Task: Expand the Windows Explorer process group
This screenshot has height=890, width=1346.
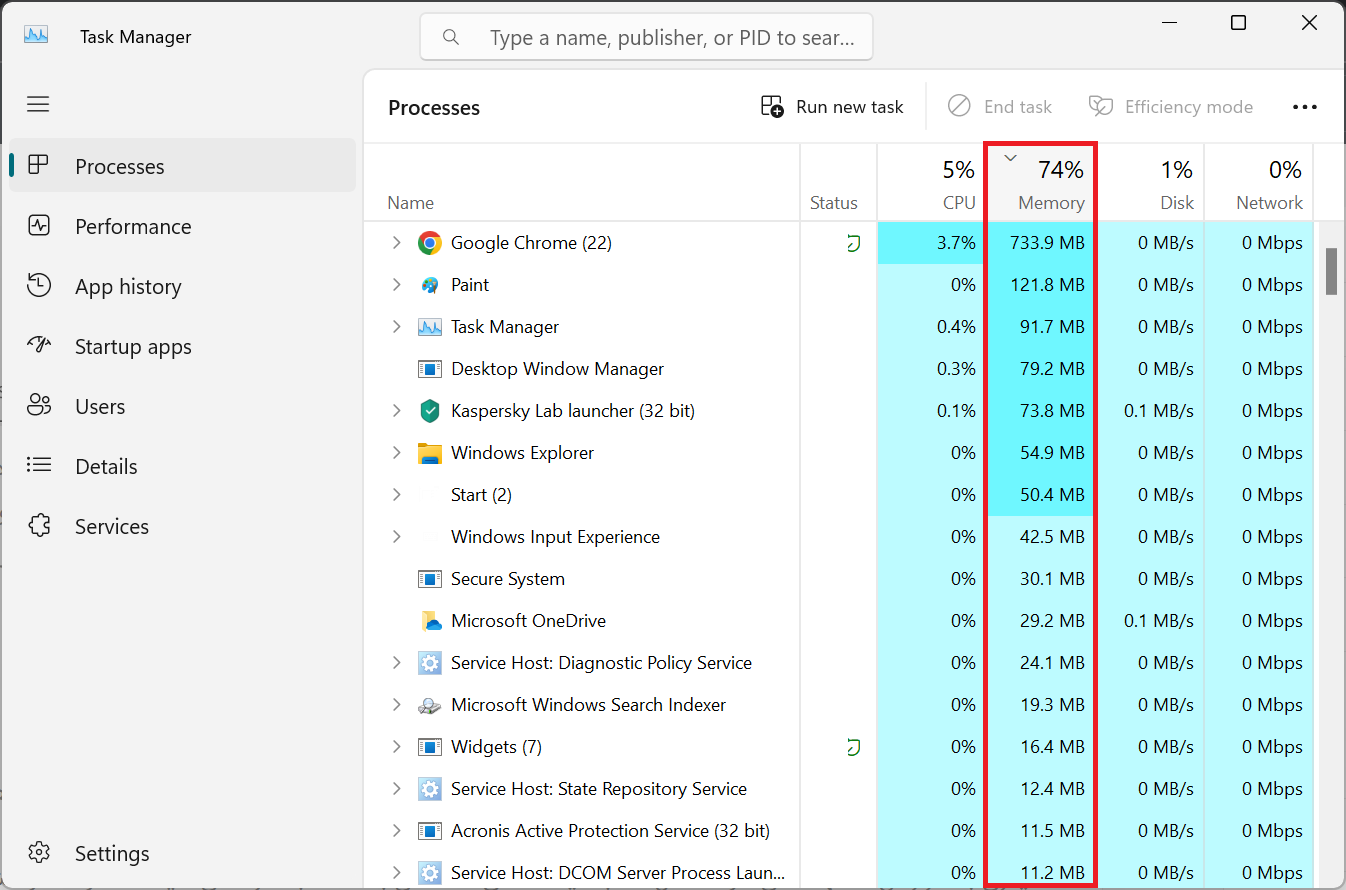Action: 396,453
